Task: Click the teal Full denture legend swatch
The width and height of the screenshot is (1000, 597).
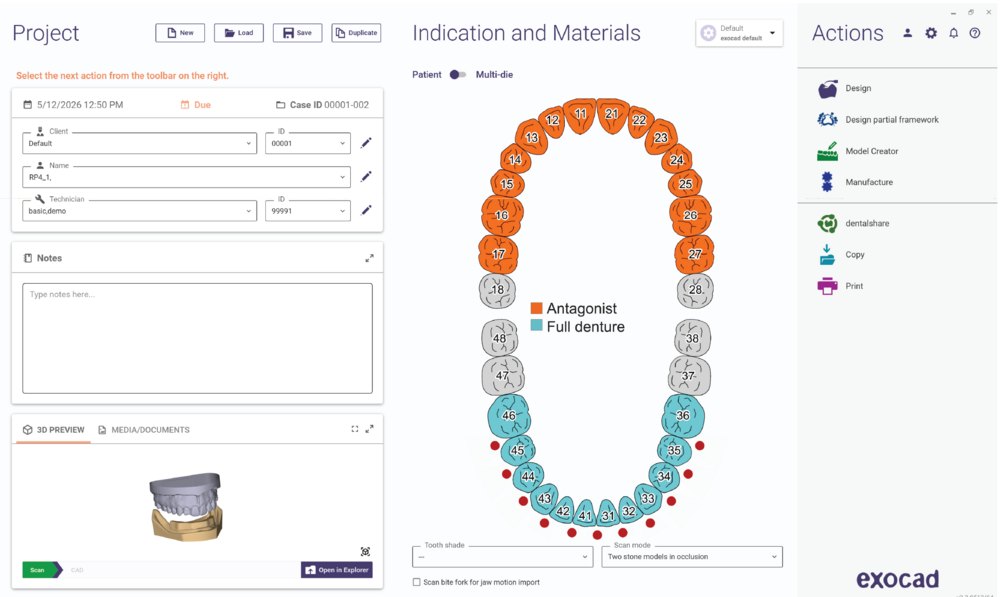Action: (x=536, y=325)
